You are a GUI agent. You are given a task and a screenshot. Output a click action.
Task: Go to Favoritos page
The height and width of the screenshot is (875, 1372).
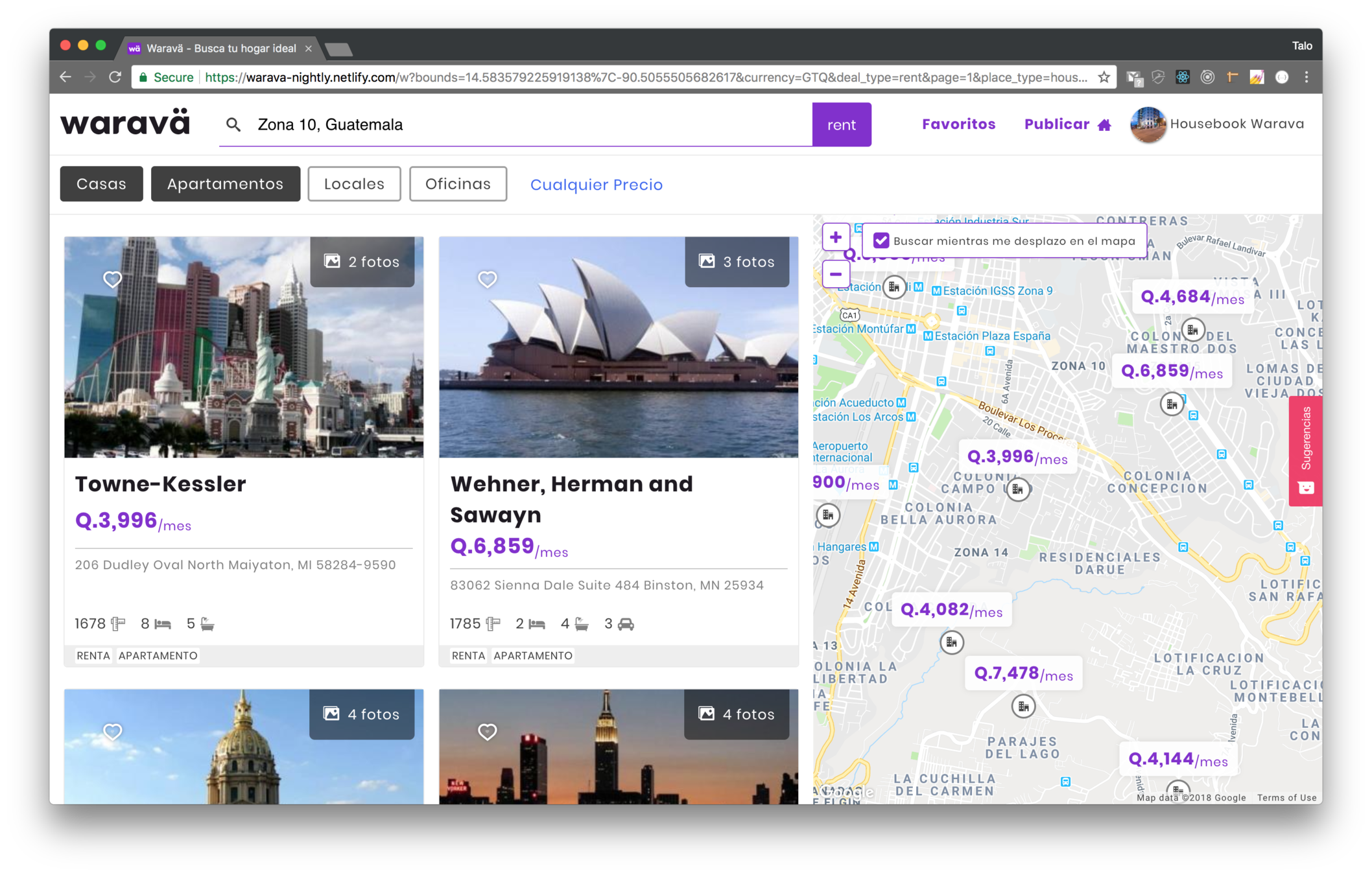point(958,124)
